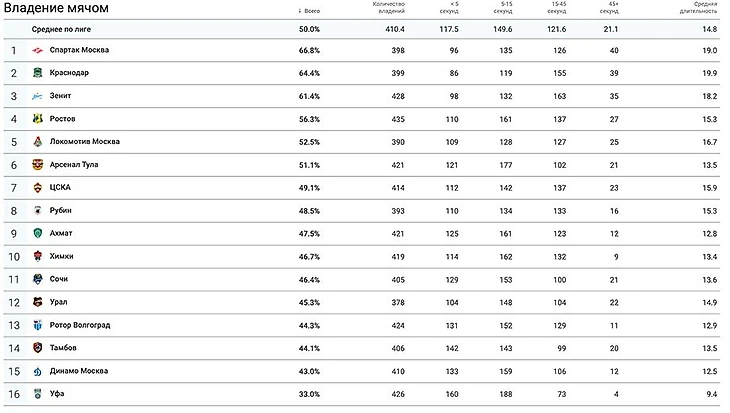Click the Уфа club crest icon
The image size is (730, 413).
point(37,394)
